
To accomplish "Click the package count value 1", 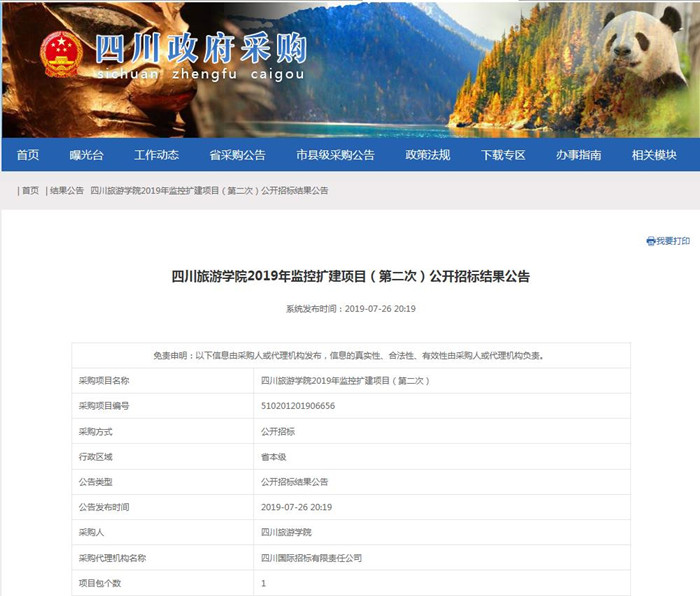I will click(x=263, y=583).
